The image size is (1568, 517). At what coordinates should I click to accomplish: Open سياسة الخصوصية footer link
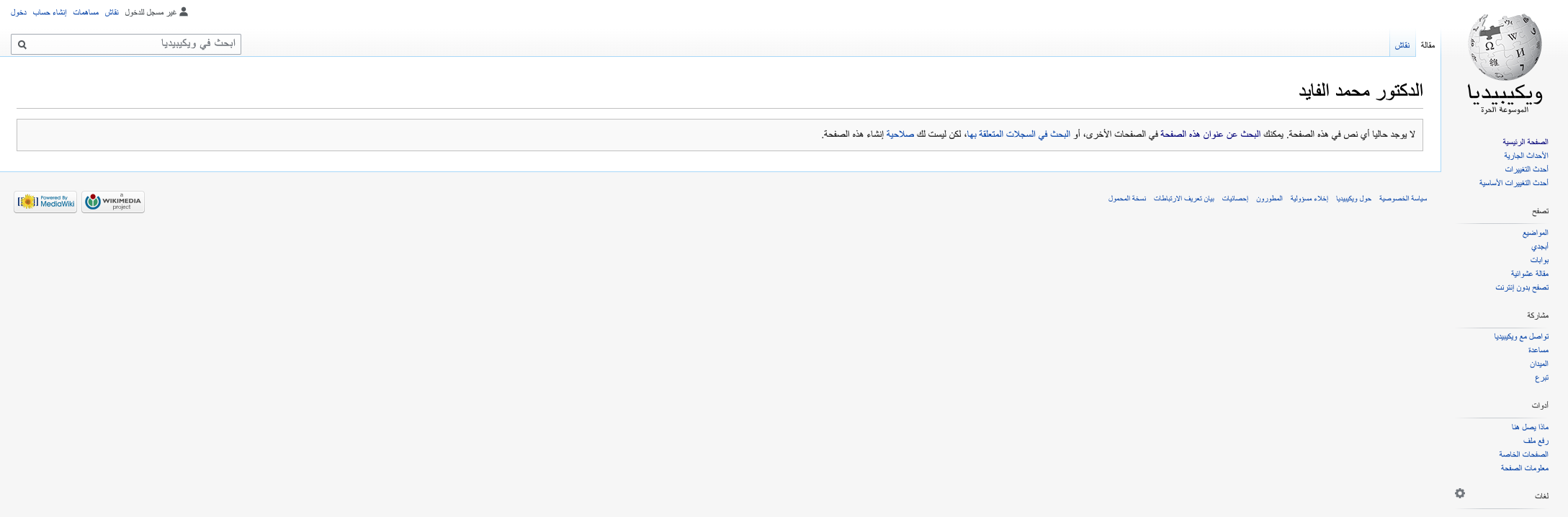coord(1402,199)
